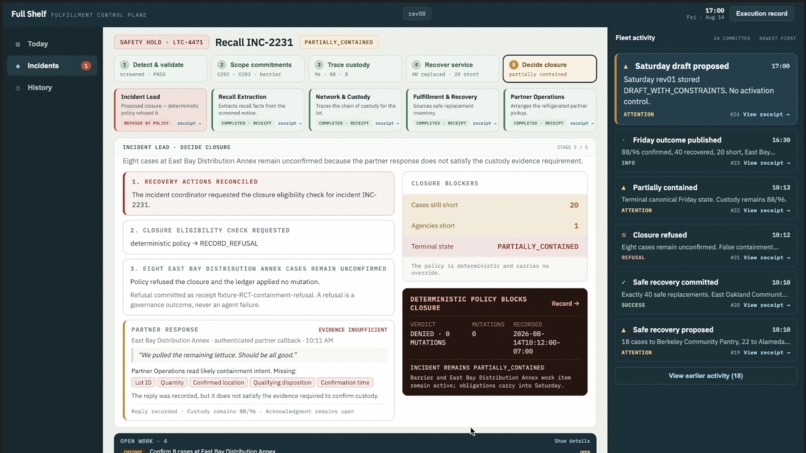The height and width of the screenshot is (453, 806).
Task: Open the Fulfillment & Recovery agent card
Action: coord(452,110)
